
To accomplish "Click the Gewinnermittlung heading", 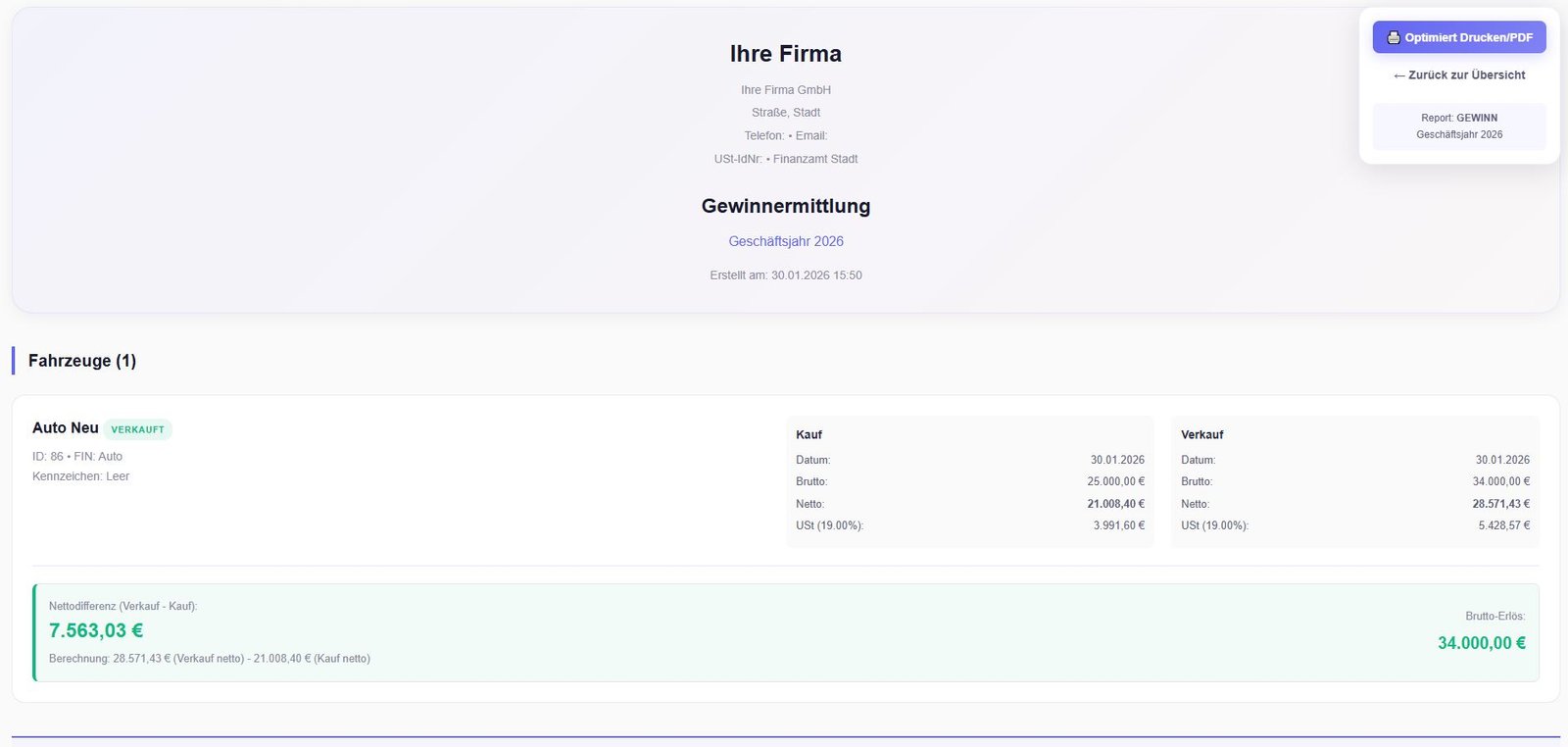I will coord(785,206).
